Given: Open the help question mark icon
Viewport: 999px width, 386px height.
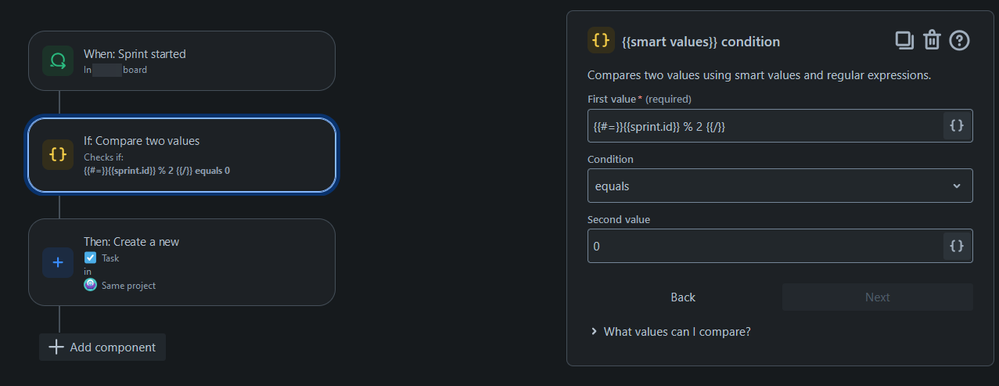Looking at the screenshot, I should [959, 41].
